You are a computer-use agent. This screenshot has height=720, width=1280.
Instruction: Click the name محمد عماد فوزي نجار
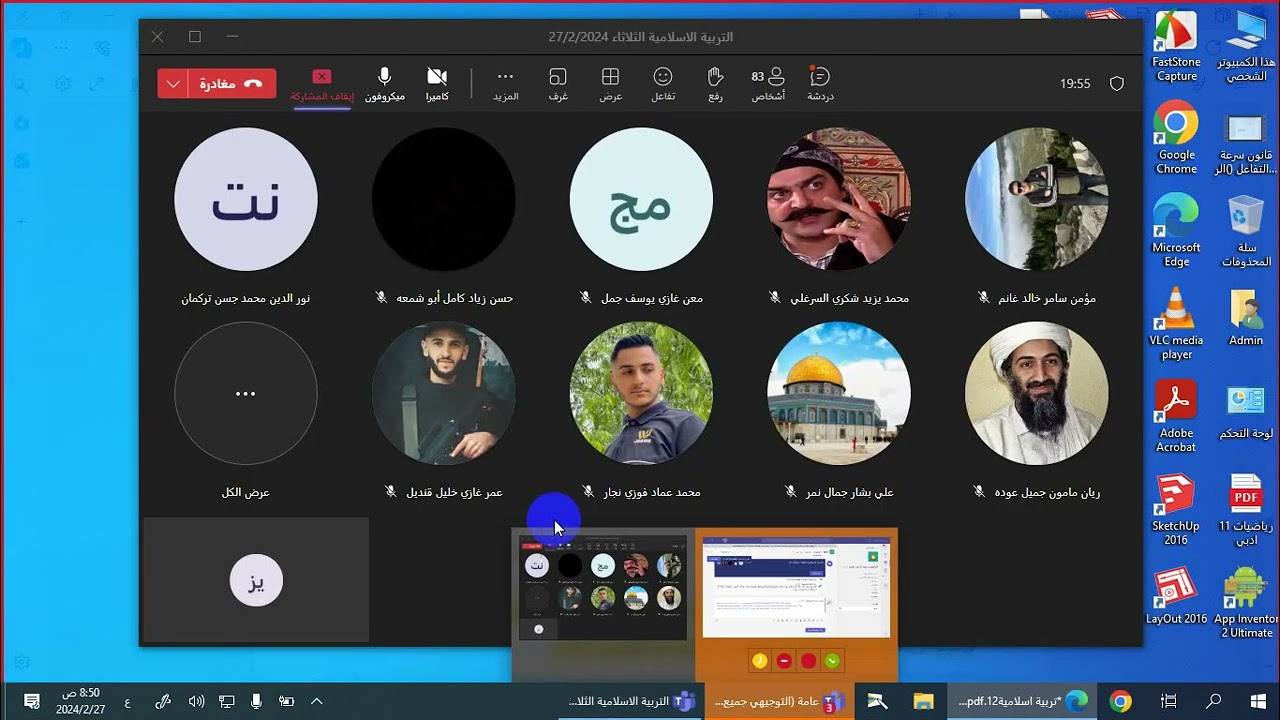point(652,492)
